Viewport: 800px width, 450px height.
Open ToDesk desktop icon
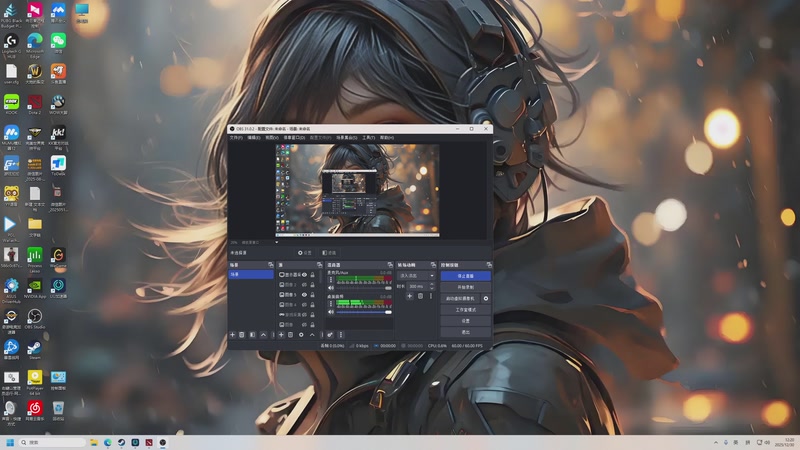58,166
